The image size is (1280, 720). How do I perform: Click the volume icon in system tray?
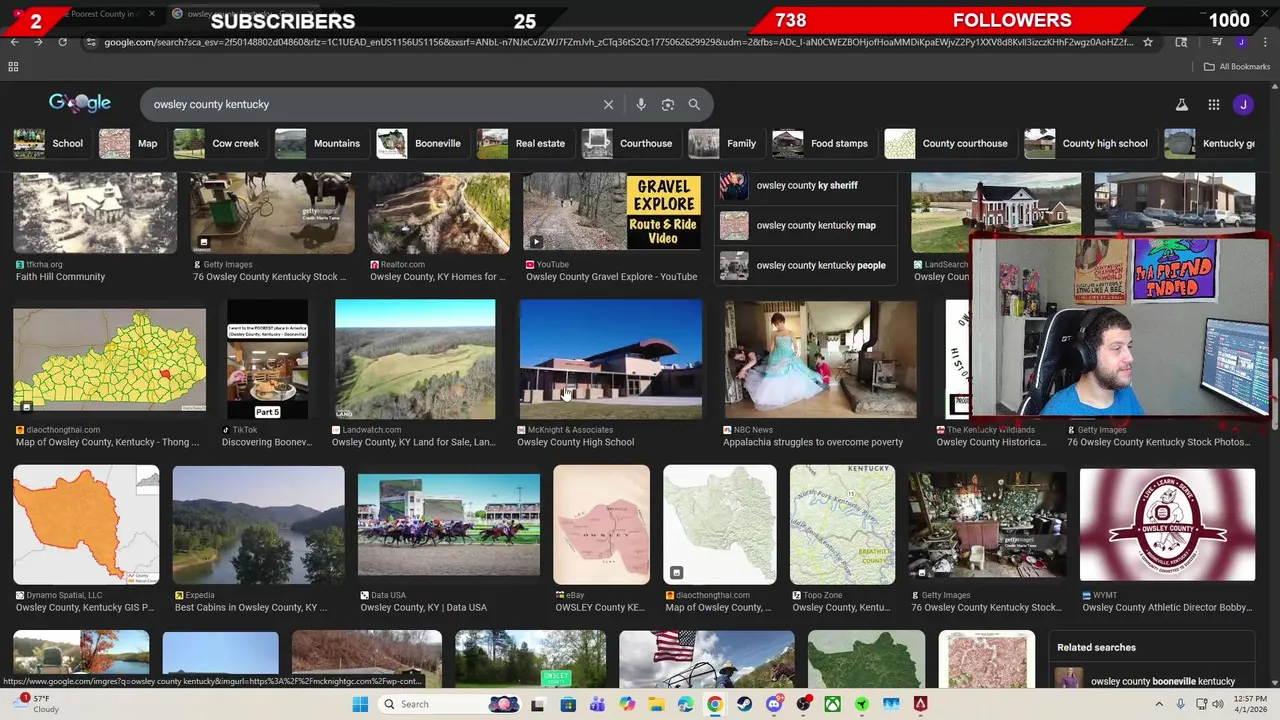pos(1217,704)
